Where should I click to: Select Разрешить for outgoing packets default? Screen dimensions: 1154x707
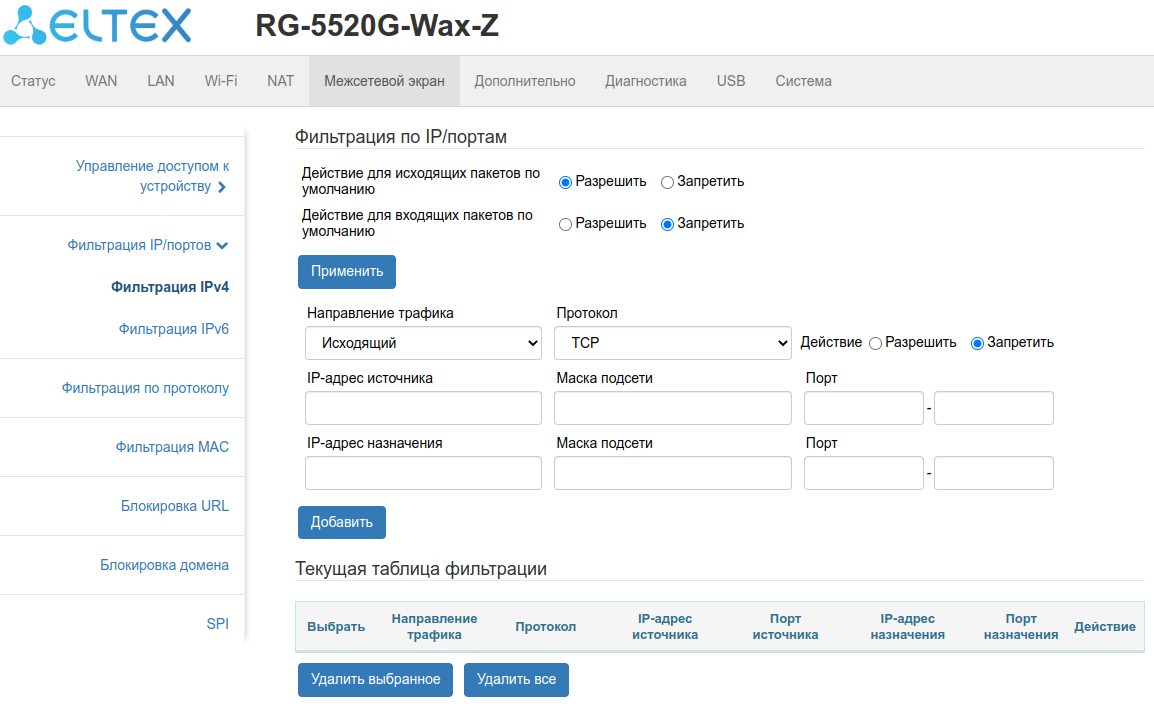[565, 182]
